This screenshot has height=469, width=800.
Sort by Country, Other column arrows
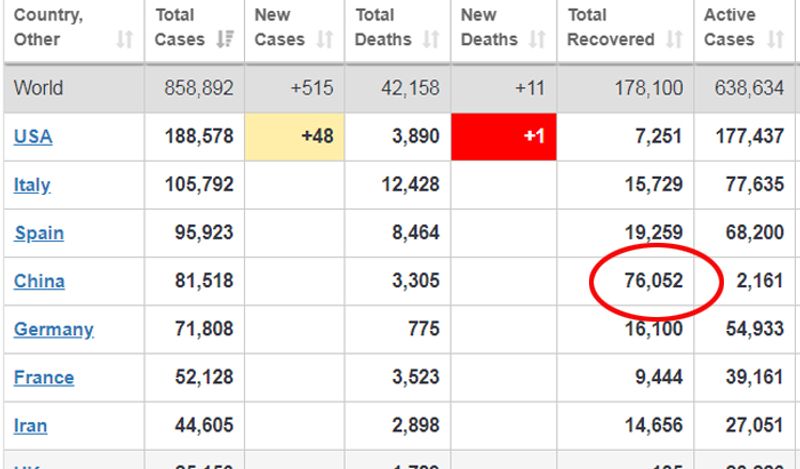pos(124,39)
